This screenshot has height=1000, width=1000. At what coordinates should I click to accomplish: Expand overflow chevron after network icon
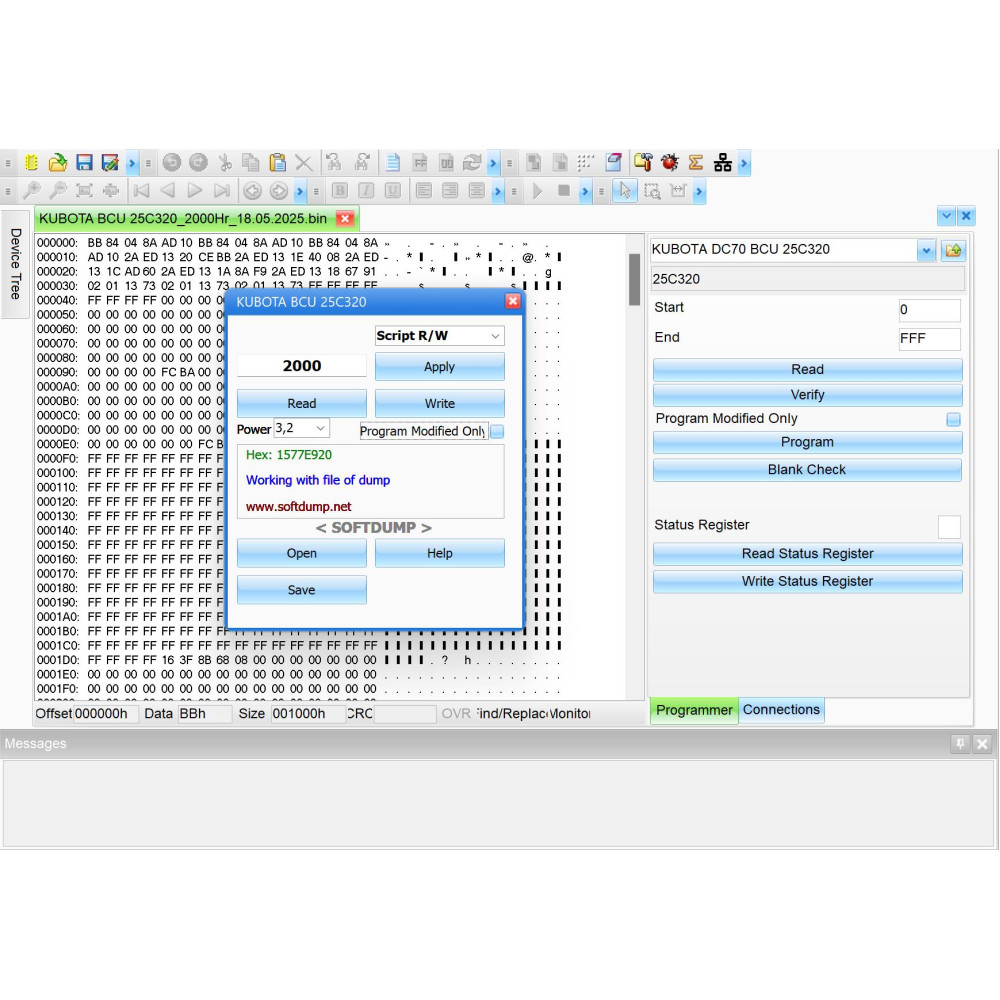click(x=744, y=163)
